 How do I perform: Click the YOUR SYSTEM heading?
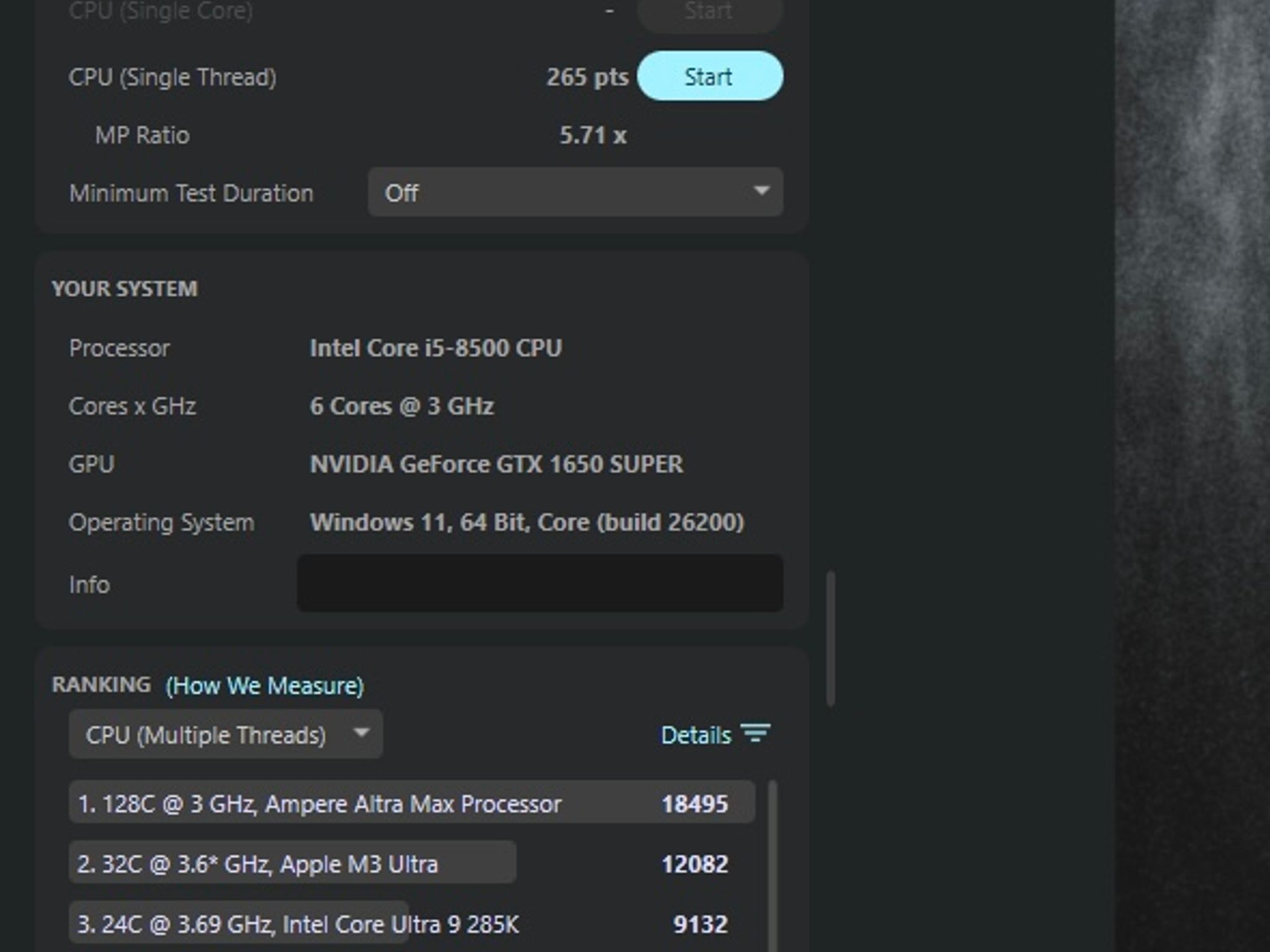[125, 289]
